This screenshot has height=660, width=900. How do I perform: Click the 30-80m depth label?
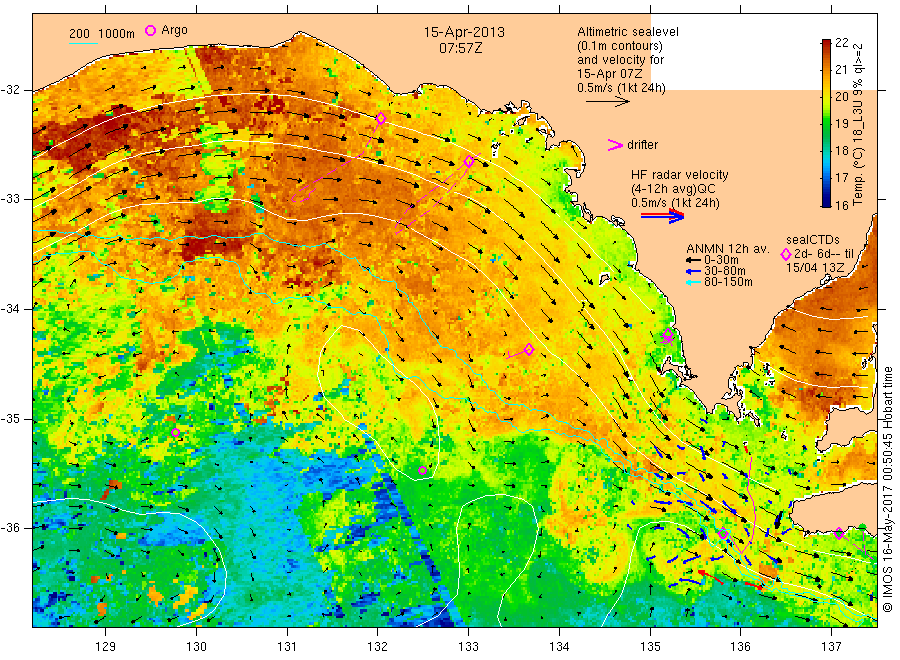pos(725,271)
